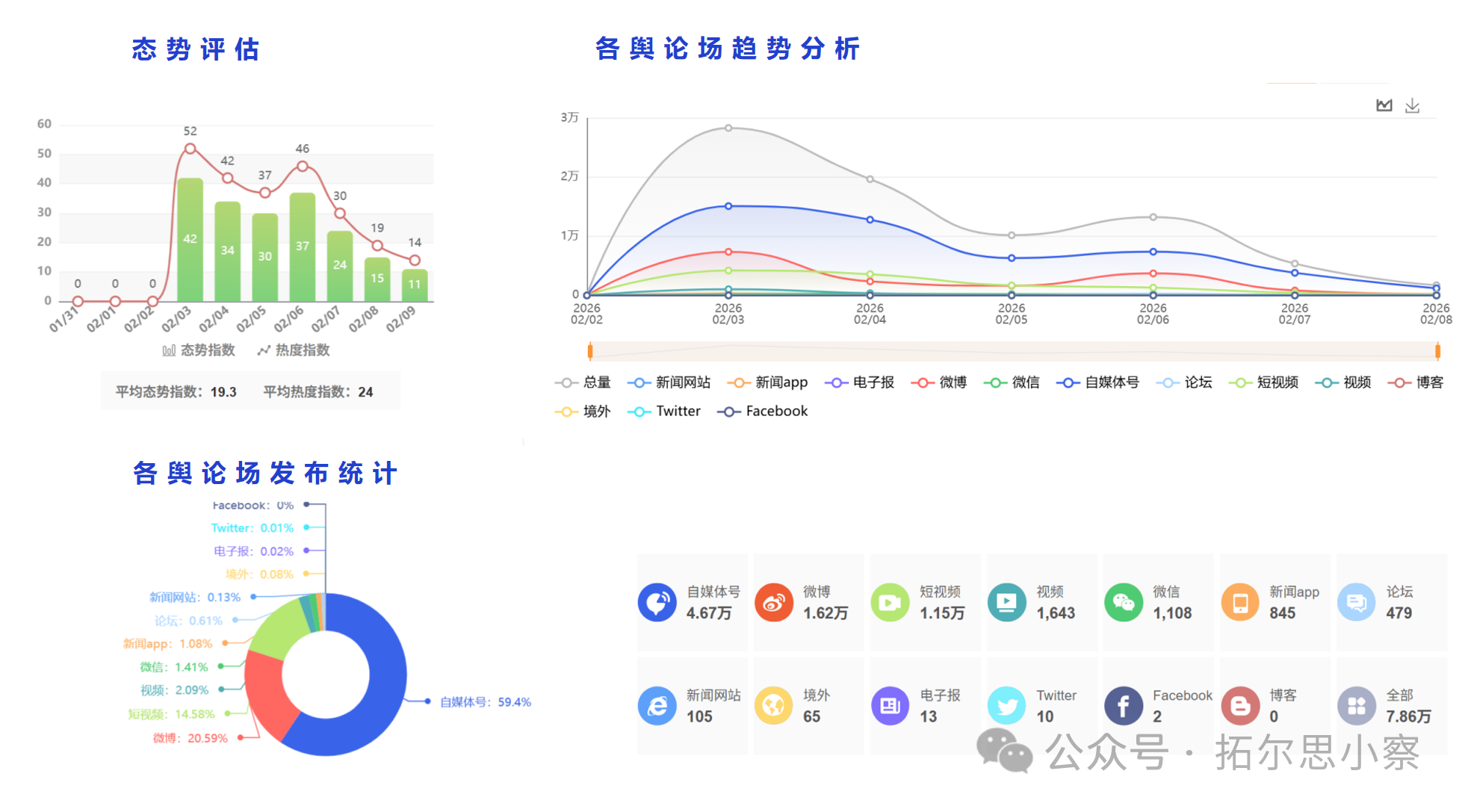Click the 微信 platform icon
The width and height of the screenshot is (1468, 812).
[1123, 602]
